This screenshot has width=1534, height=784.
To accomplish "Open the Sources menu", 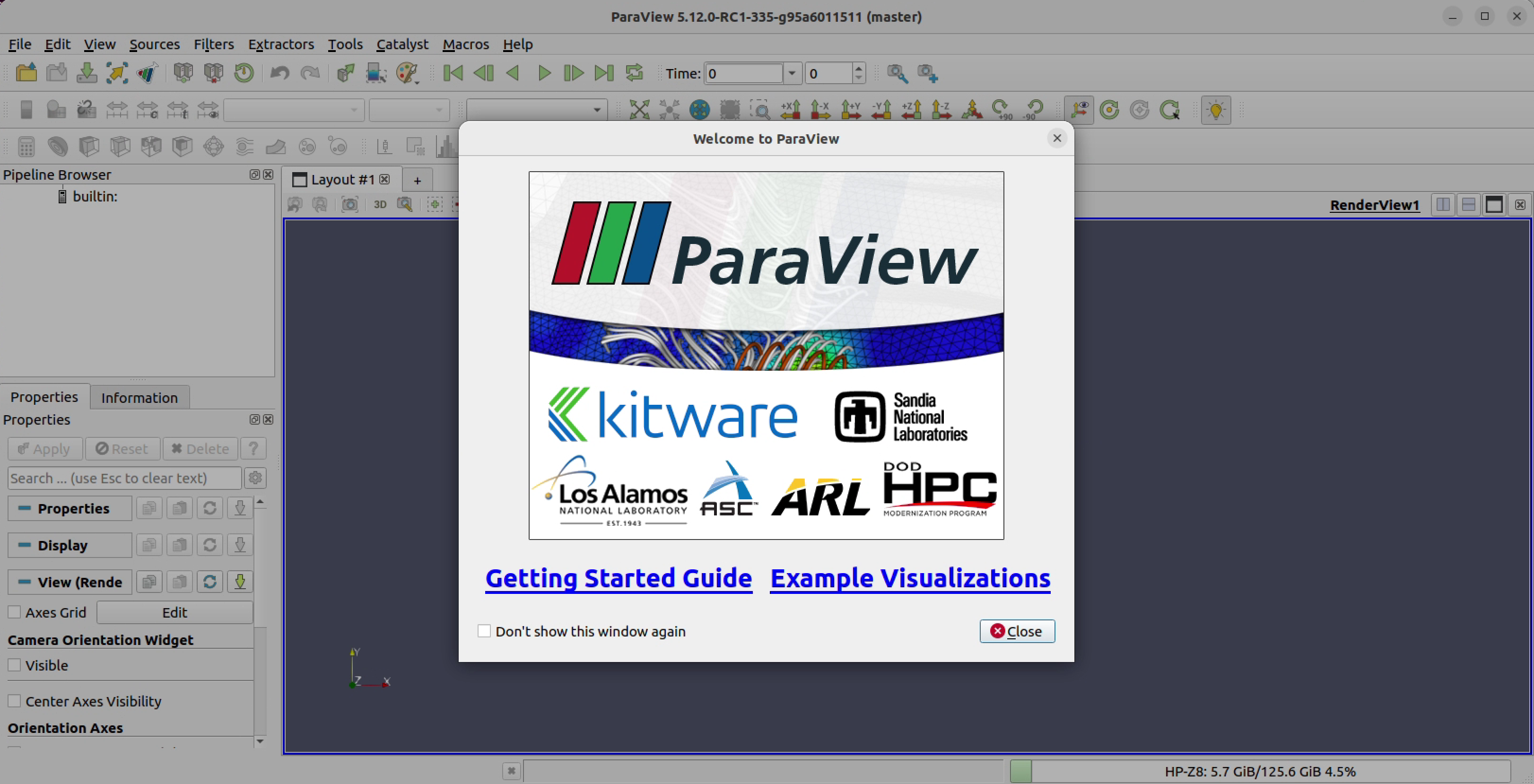I will pos(155,44).
